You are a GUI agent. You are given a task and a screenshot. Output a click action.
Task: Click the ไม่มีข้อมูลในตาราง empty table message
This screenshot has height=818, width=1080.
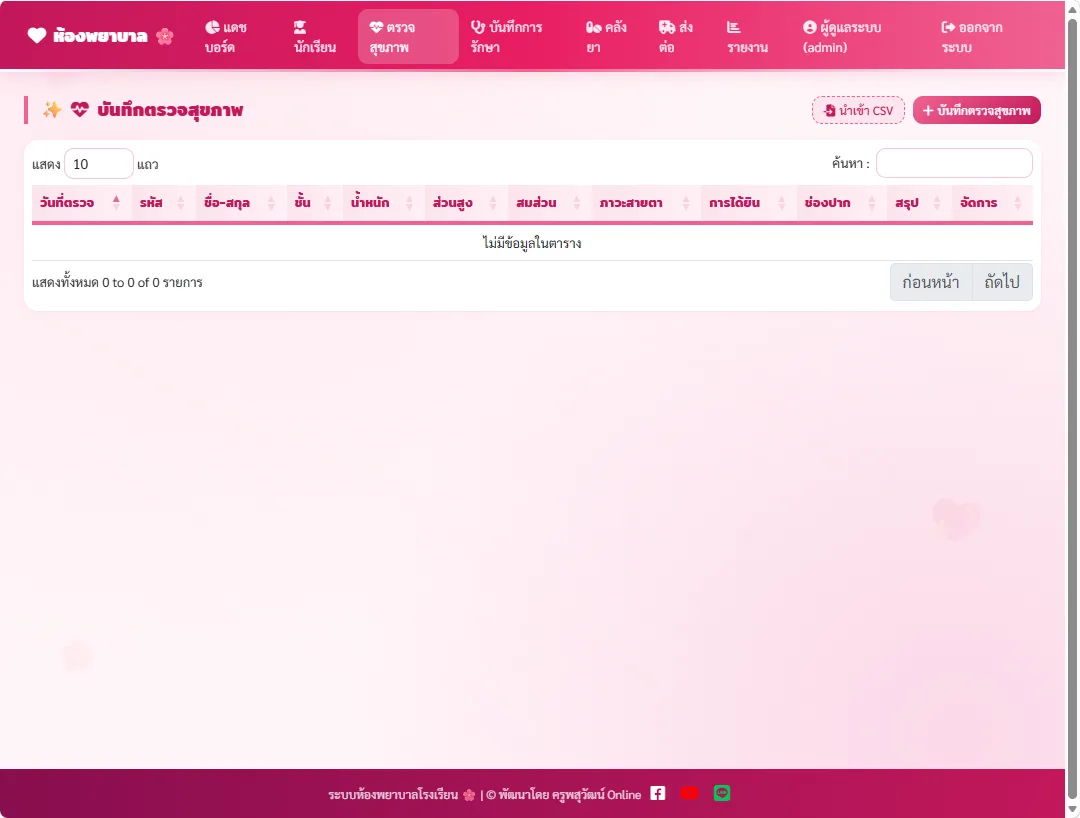coord(532,243)
